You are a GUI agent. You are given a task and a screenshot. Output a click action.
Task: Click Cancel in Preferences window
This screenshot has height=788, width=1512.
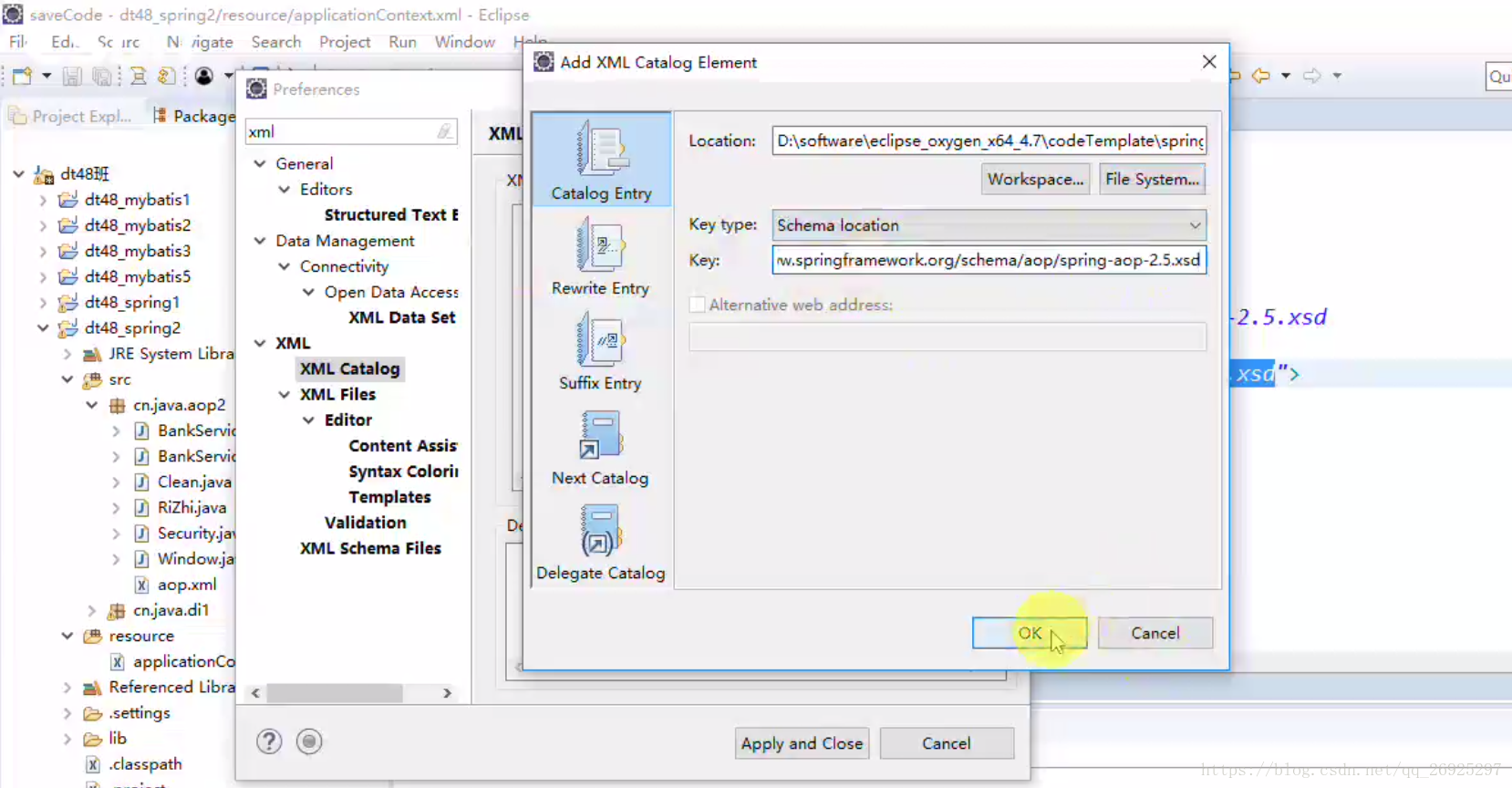point(947,743)
